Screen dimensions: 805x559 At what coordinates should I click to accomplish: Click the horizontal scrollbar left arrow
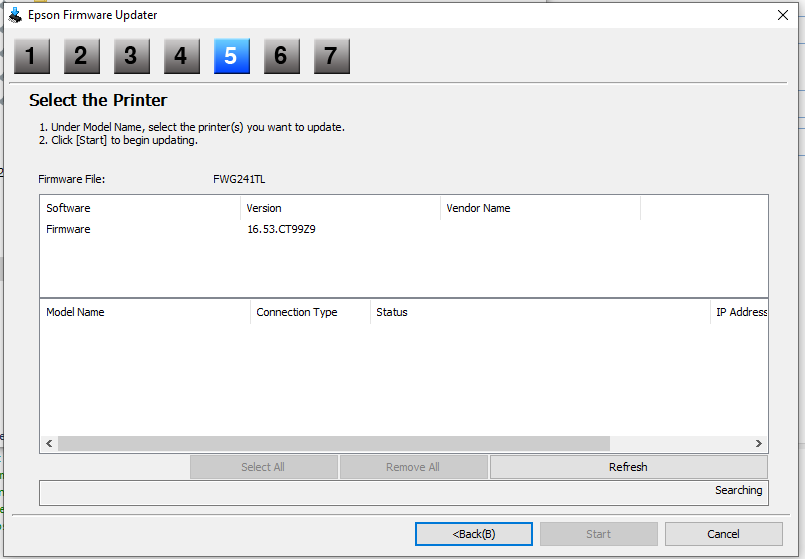pyautogui.click(x=49, y=444)
